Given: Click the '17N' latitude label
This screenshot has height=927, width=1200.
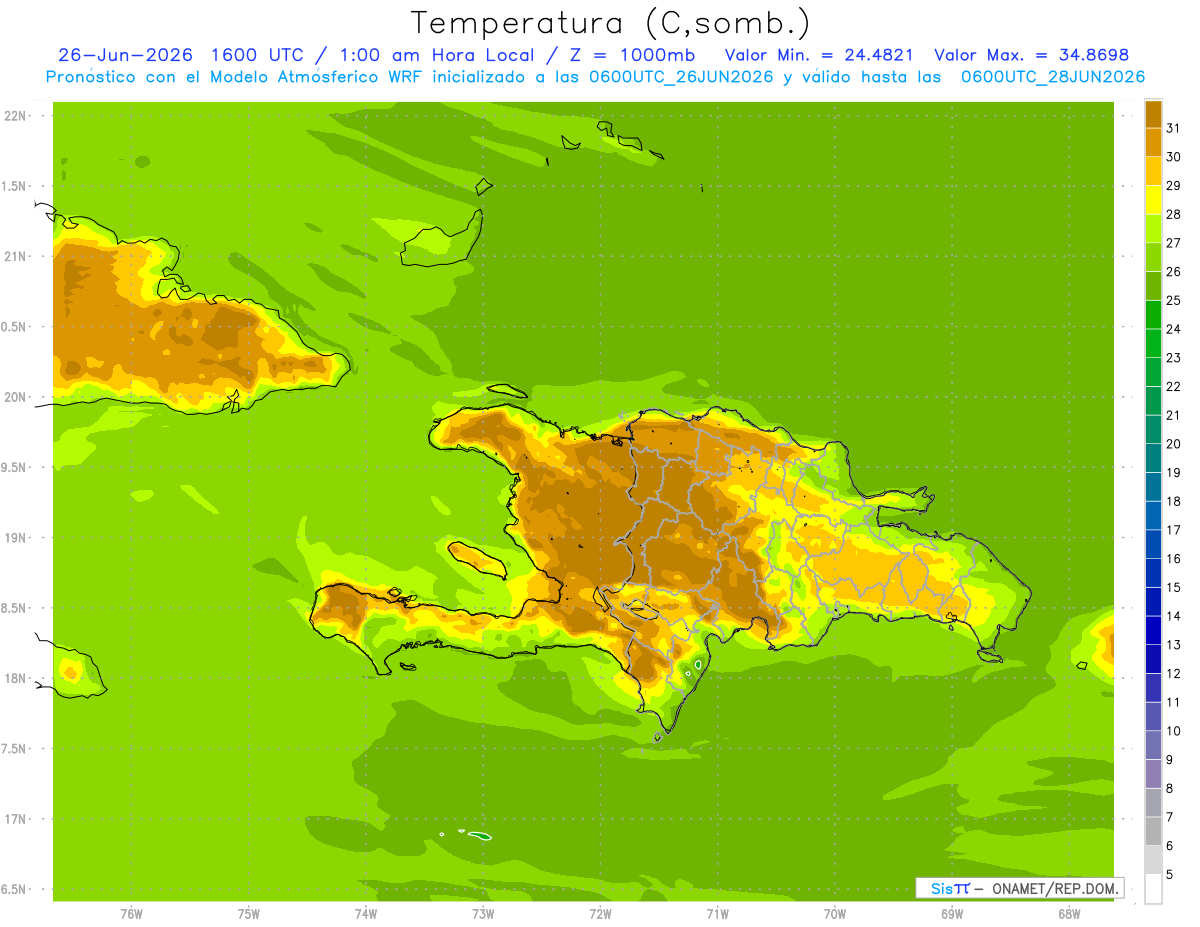Looking at the screenshot, I should click(x=15, y=819).
